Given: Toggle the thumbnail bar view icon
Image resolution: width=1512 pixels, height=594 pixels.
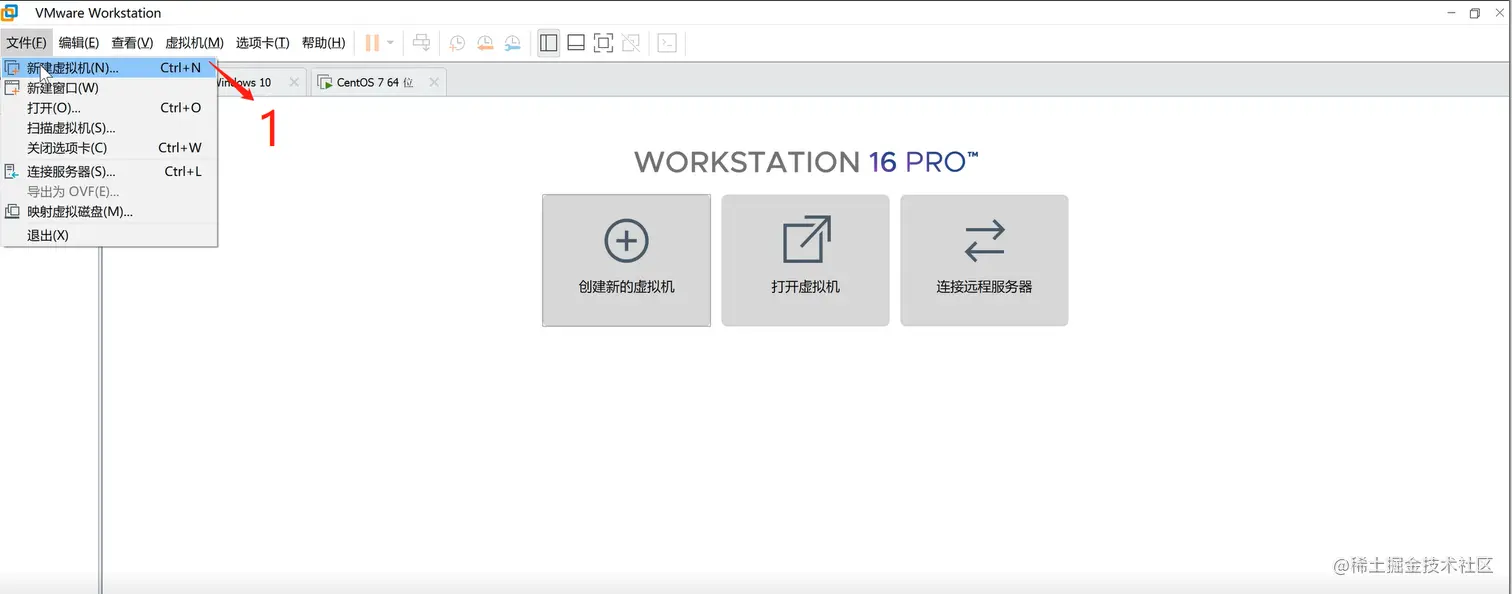Looking at the screenshot, I should (x=576, y=43).
